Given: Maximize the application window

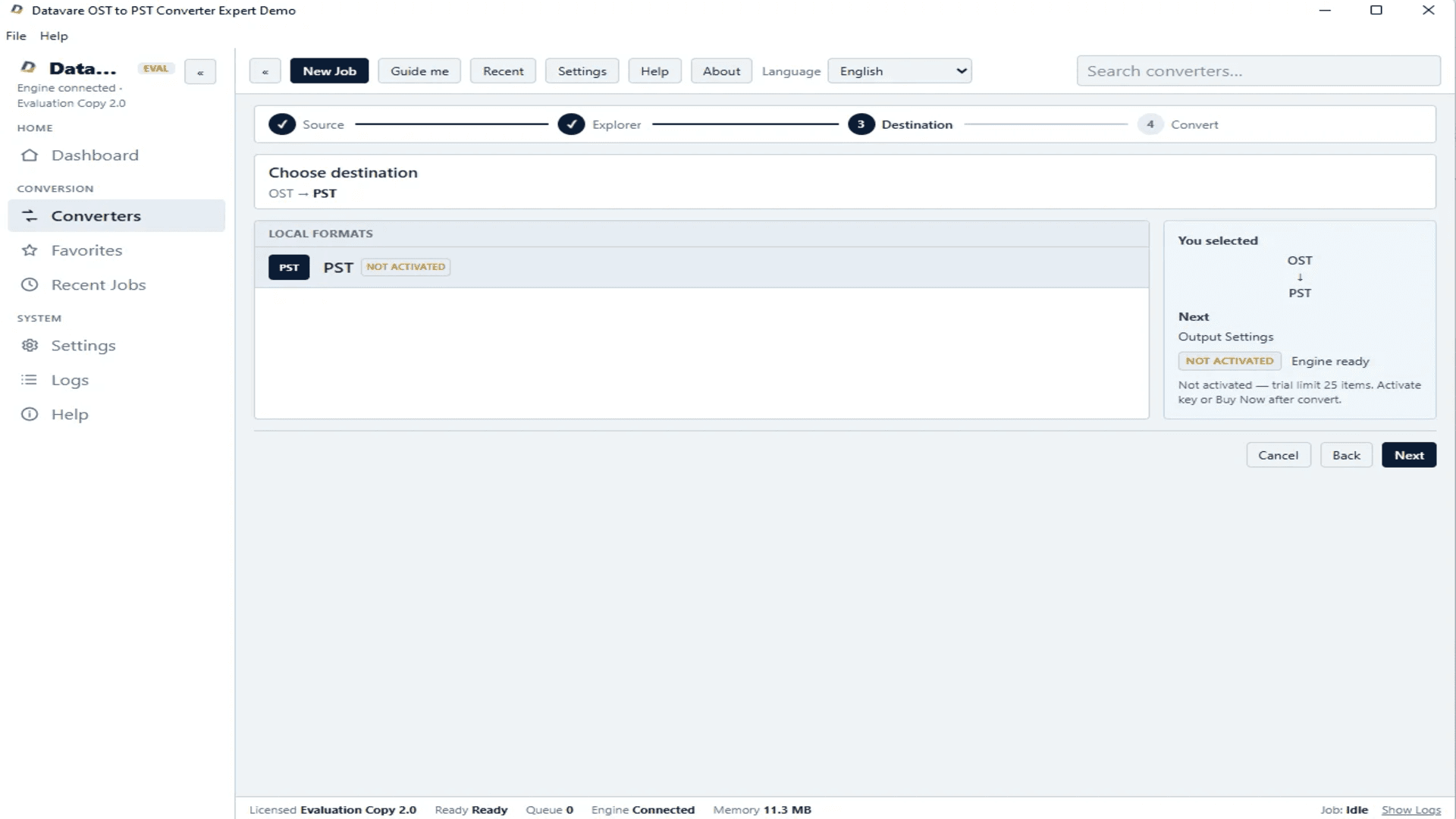Looking at the screenshot, I should click(1376, 11).
